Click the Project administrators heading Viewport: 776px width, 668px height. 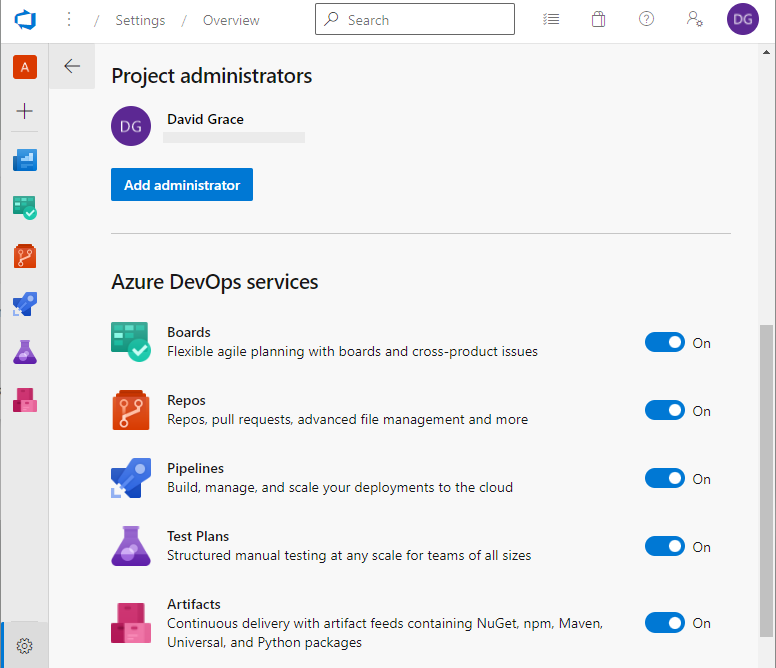[x=211, y=76]
